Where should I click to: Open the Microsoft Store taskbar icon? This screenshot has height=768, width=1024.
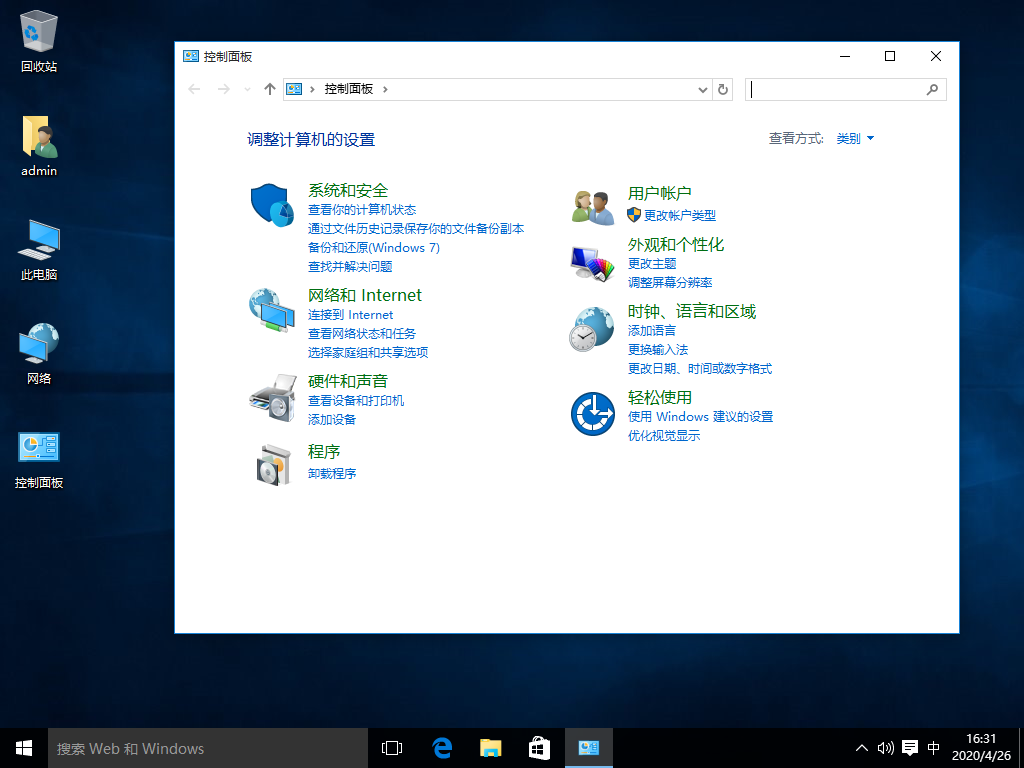click(x=539, y=747)
